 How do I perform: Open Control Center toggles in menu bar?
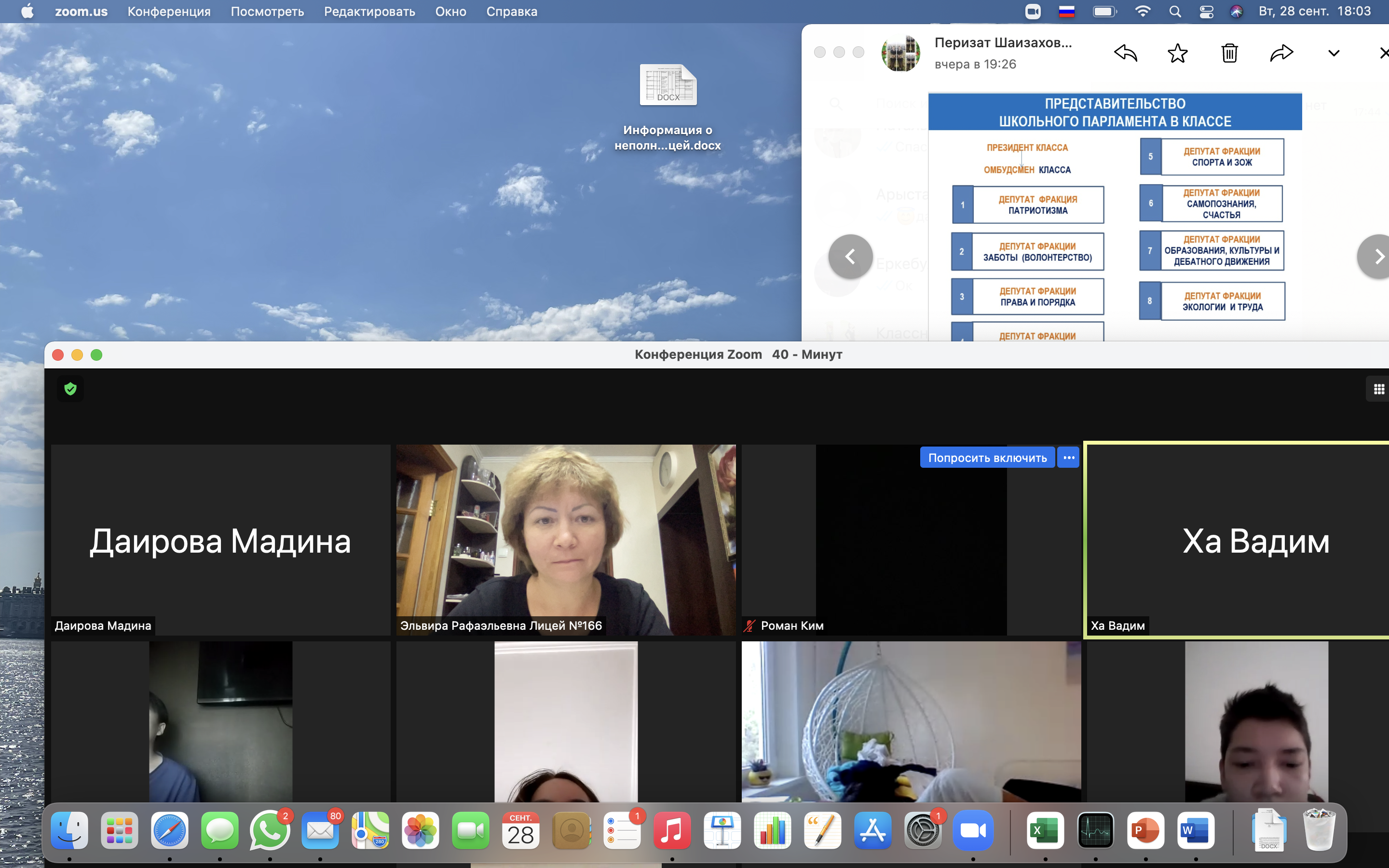(1207, 12)
